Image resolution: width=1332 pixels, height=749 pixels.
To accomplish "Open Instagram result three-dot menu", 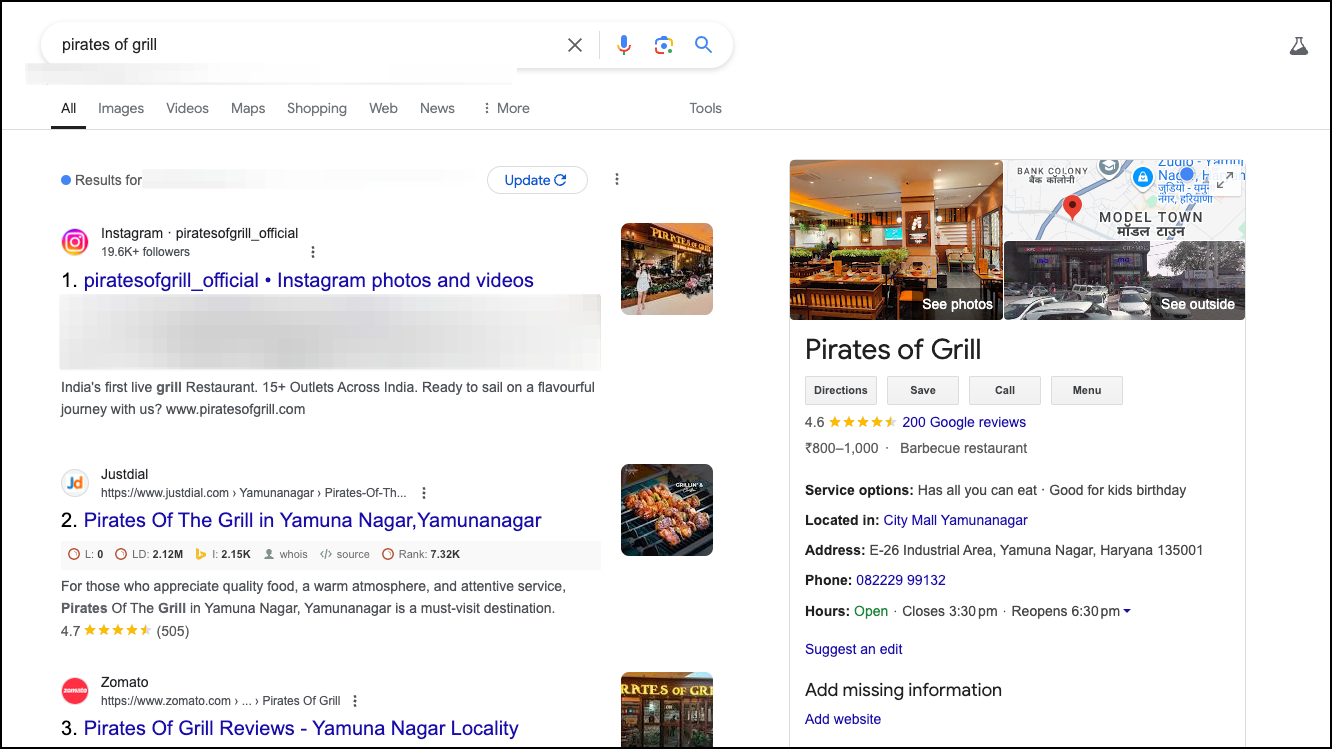I will [x=313, y=252].
